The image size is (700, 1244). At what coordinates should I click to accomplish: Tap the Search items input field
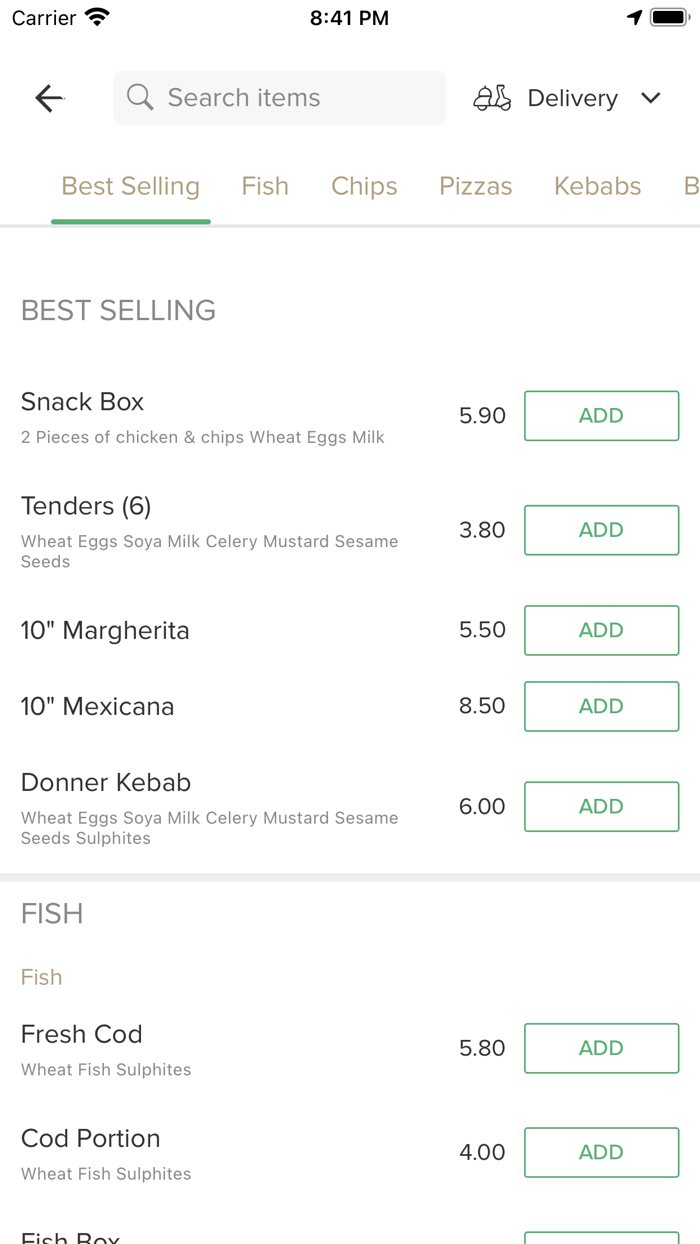pos(279,97)
